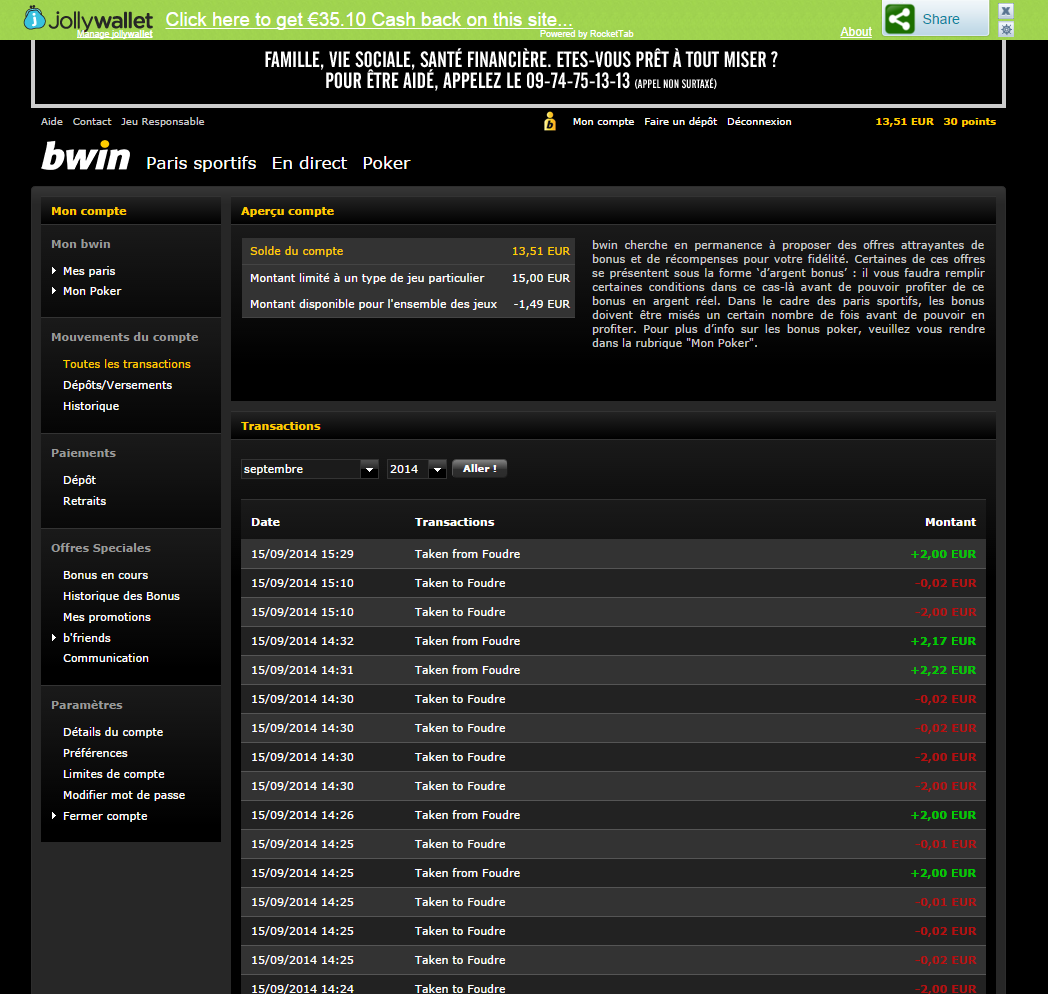The image size is (1048, 994).
Task: Click the +2,22 EUR amount
Action: [x=943, y=670]
